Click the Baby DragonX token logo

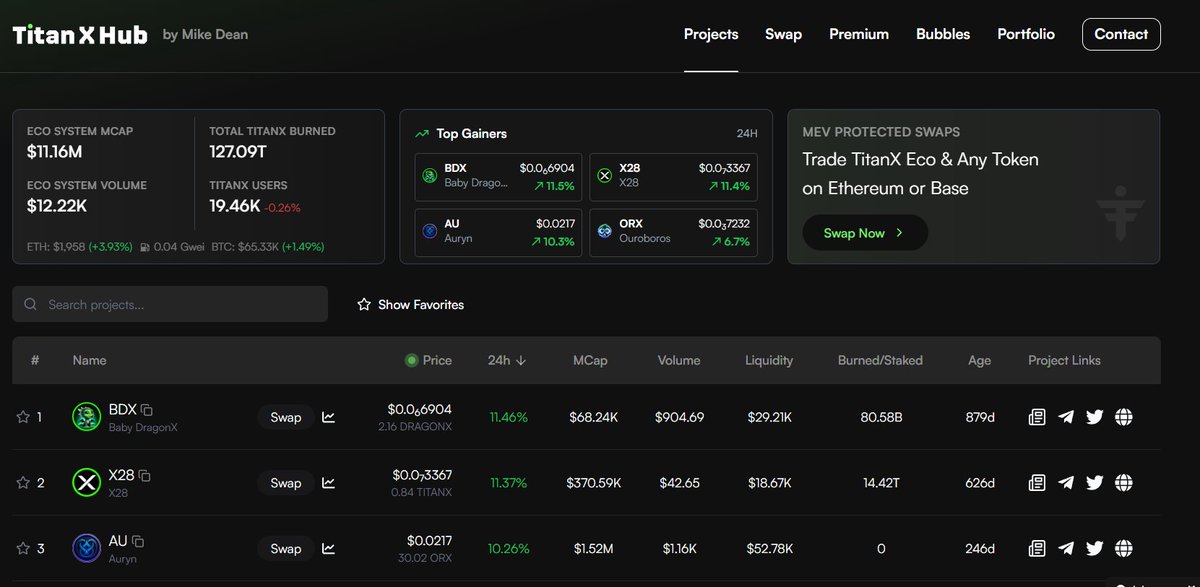87,417
